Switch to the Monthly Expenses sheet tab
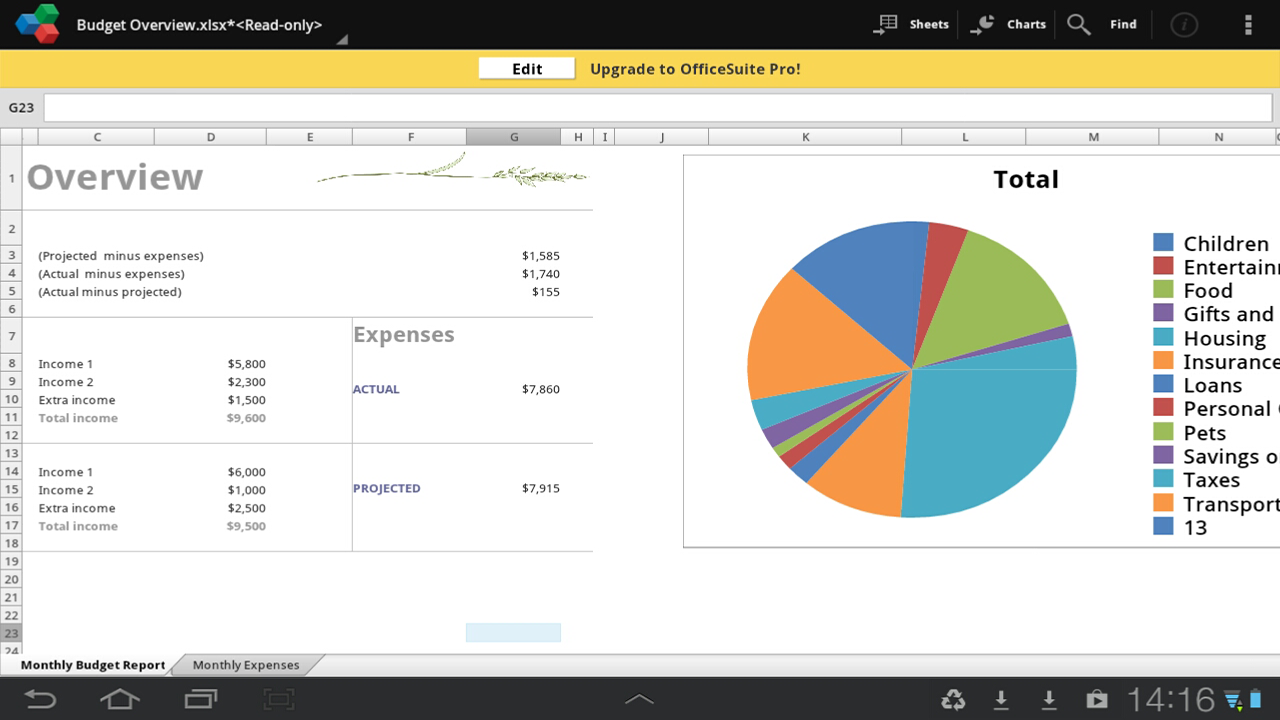This screenshot has height=720, width=1280. tap(246, 665)
